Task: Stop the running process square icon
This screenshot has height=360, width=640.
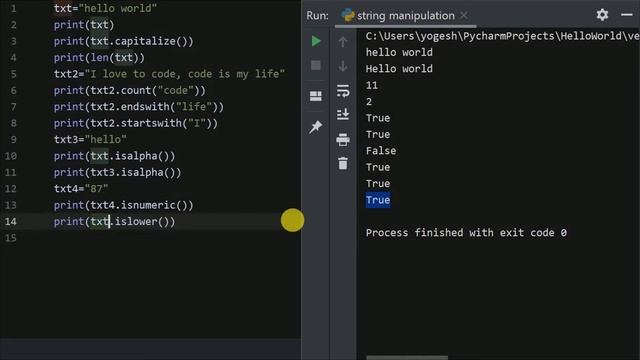Action: 316,65
